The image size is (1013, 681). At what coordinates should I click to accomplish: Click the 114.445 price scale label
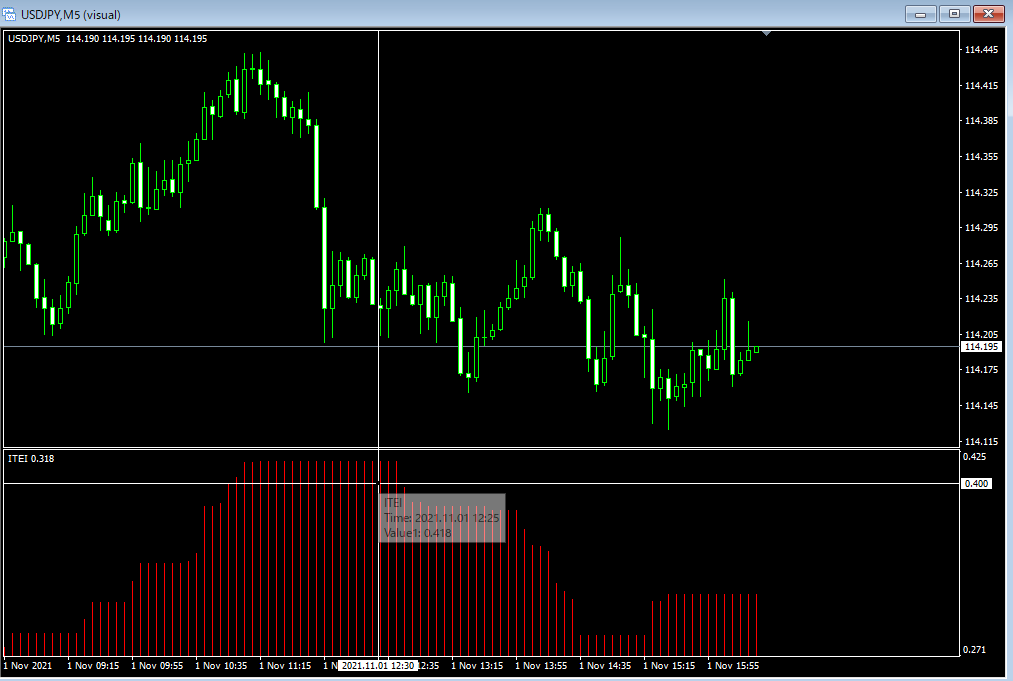click(980, 50)
